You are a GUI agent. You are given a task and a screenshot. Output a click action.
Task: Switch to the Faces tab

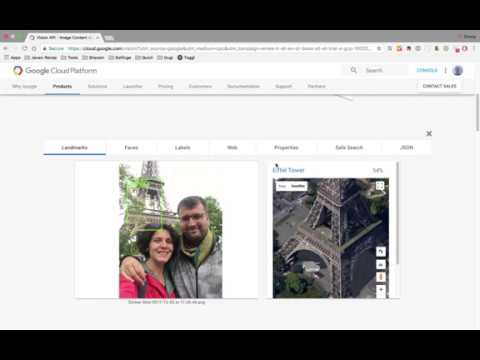[x=131, y=148]
